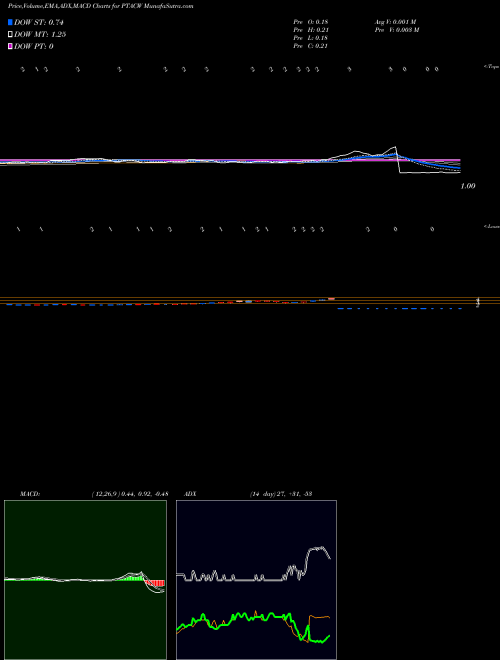This screenshot has width=500, height=660.
Task: Click the 'Pre C: 0.21' value
Action: tap(311, 46)
